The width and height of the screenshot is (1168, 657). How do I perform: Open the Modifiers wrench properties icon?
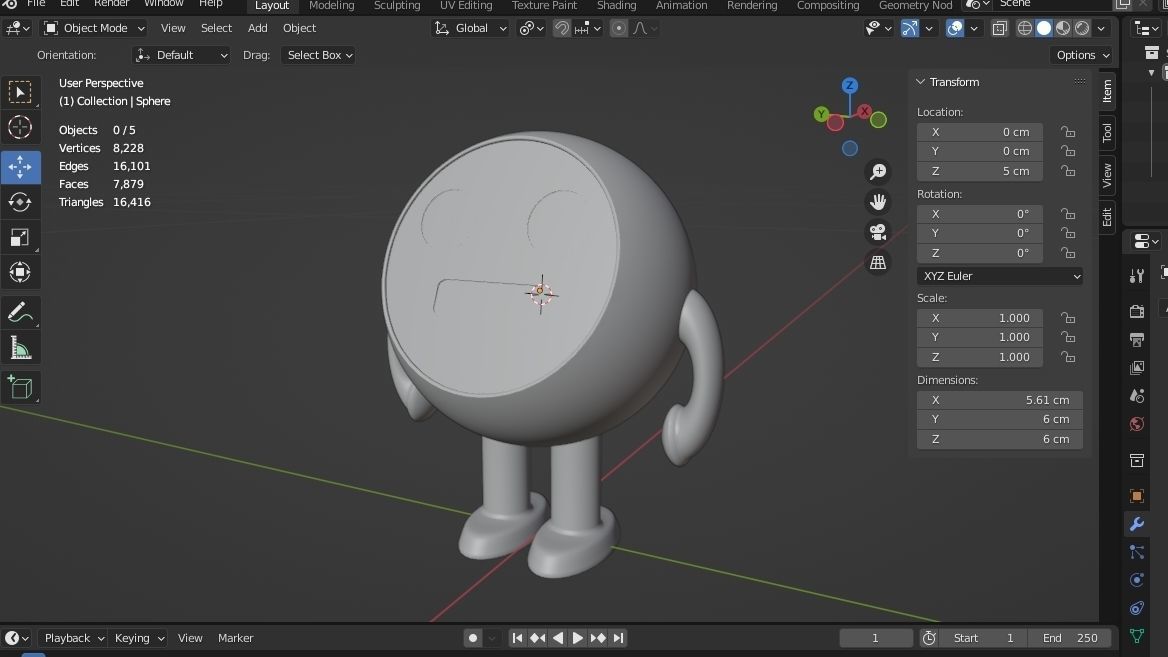tap(1137, 524)
